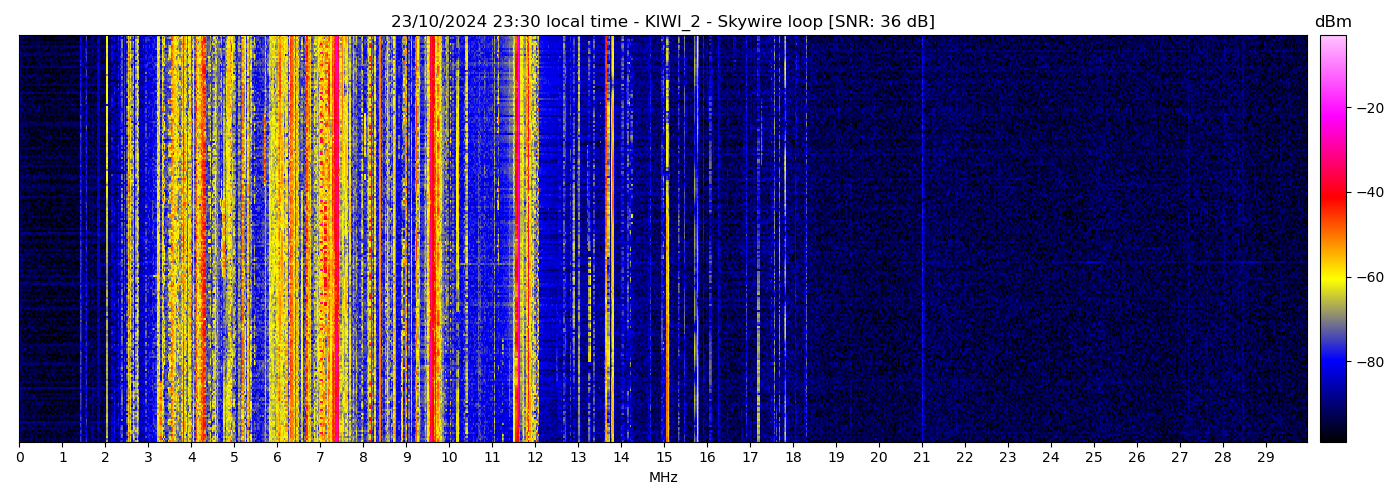Select the pink top of the colorbar

coord(1332,45)
